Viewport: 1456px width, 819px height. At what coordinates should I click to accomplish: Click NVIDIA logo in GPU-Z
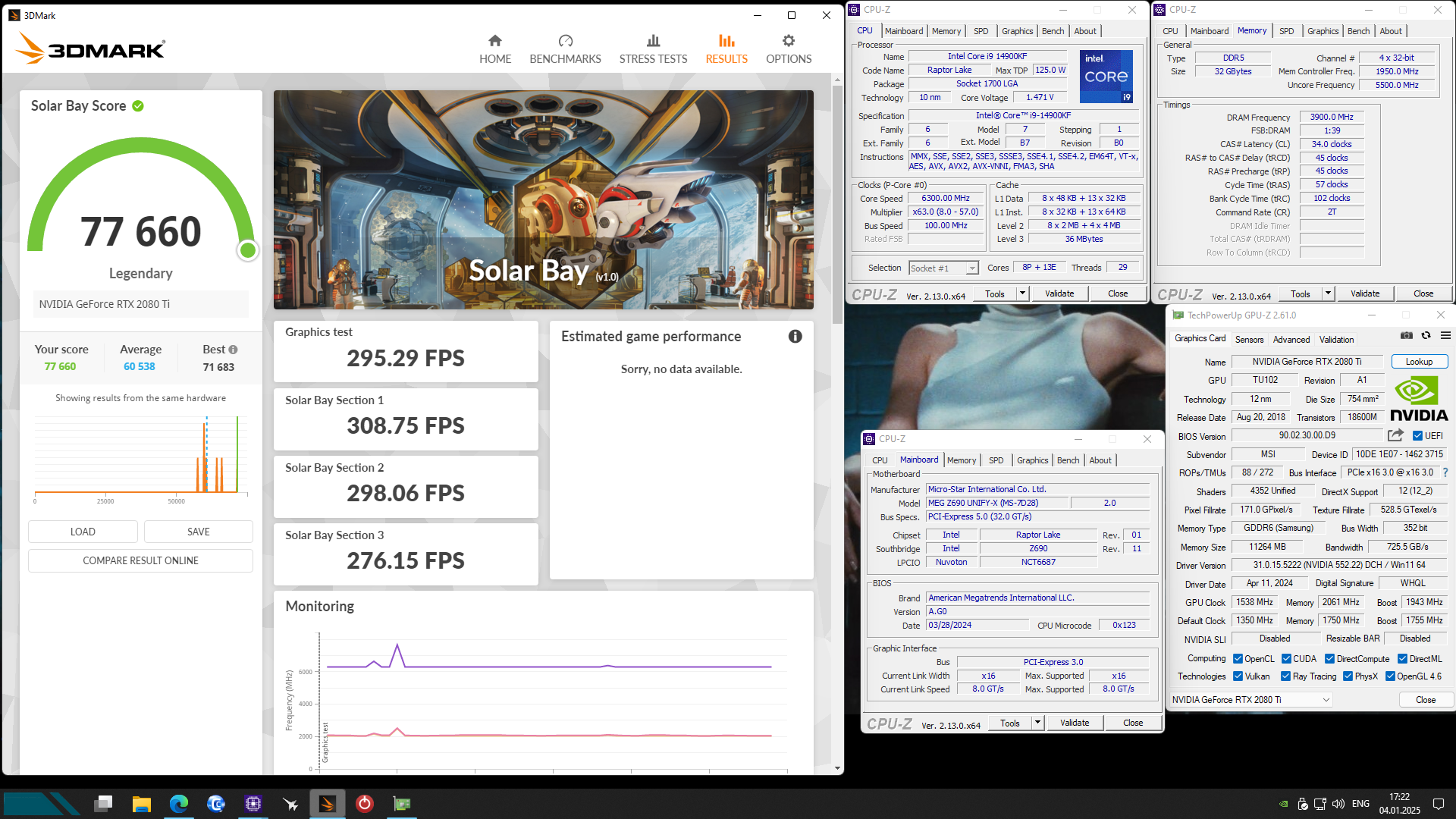click(1418, 400)
